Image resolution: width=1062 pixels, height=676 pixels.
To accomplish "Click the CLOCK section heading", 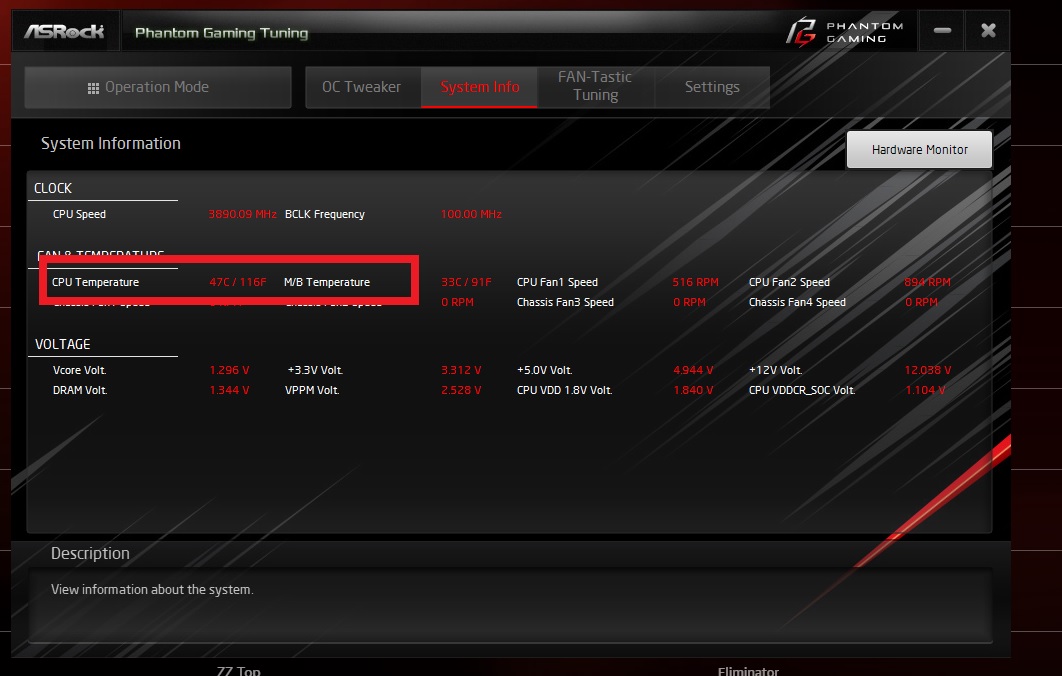I will [x=53, y=188].
